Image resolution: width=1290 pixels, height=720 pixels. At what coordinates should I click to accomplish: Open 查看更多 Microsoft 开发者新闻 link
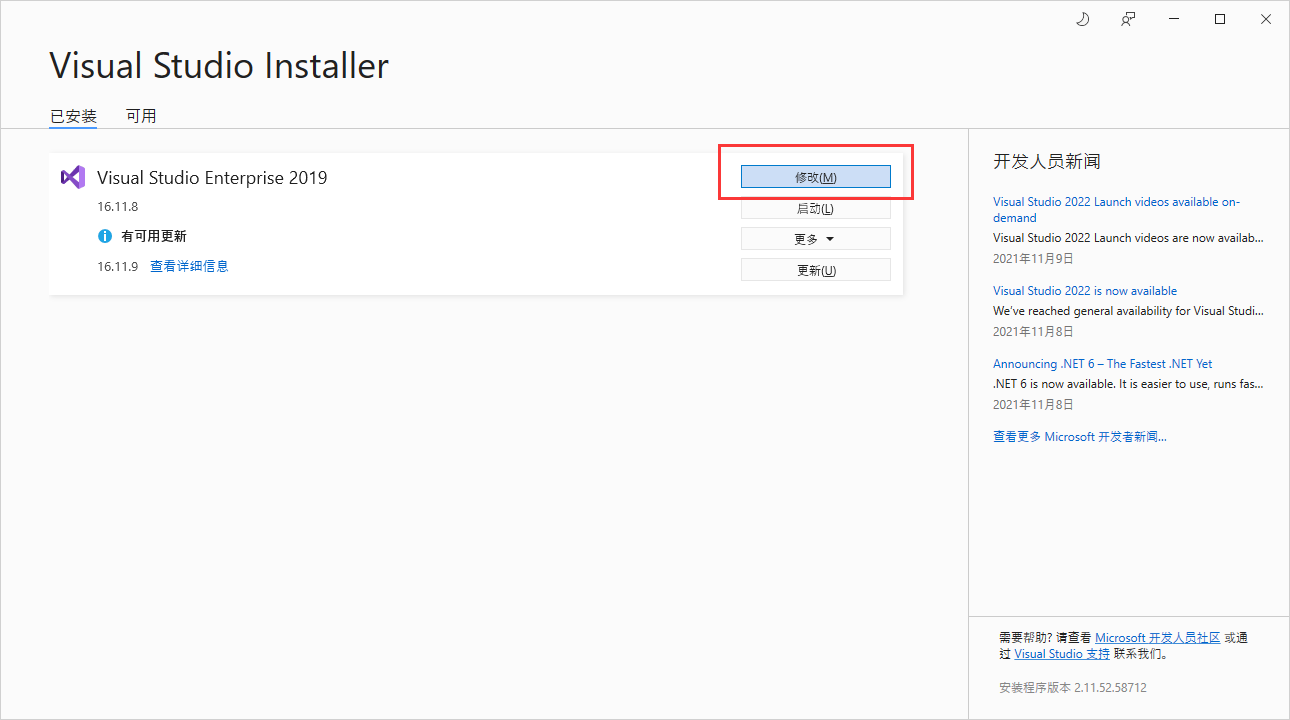click(x=1080, y=437)
